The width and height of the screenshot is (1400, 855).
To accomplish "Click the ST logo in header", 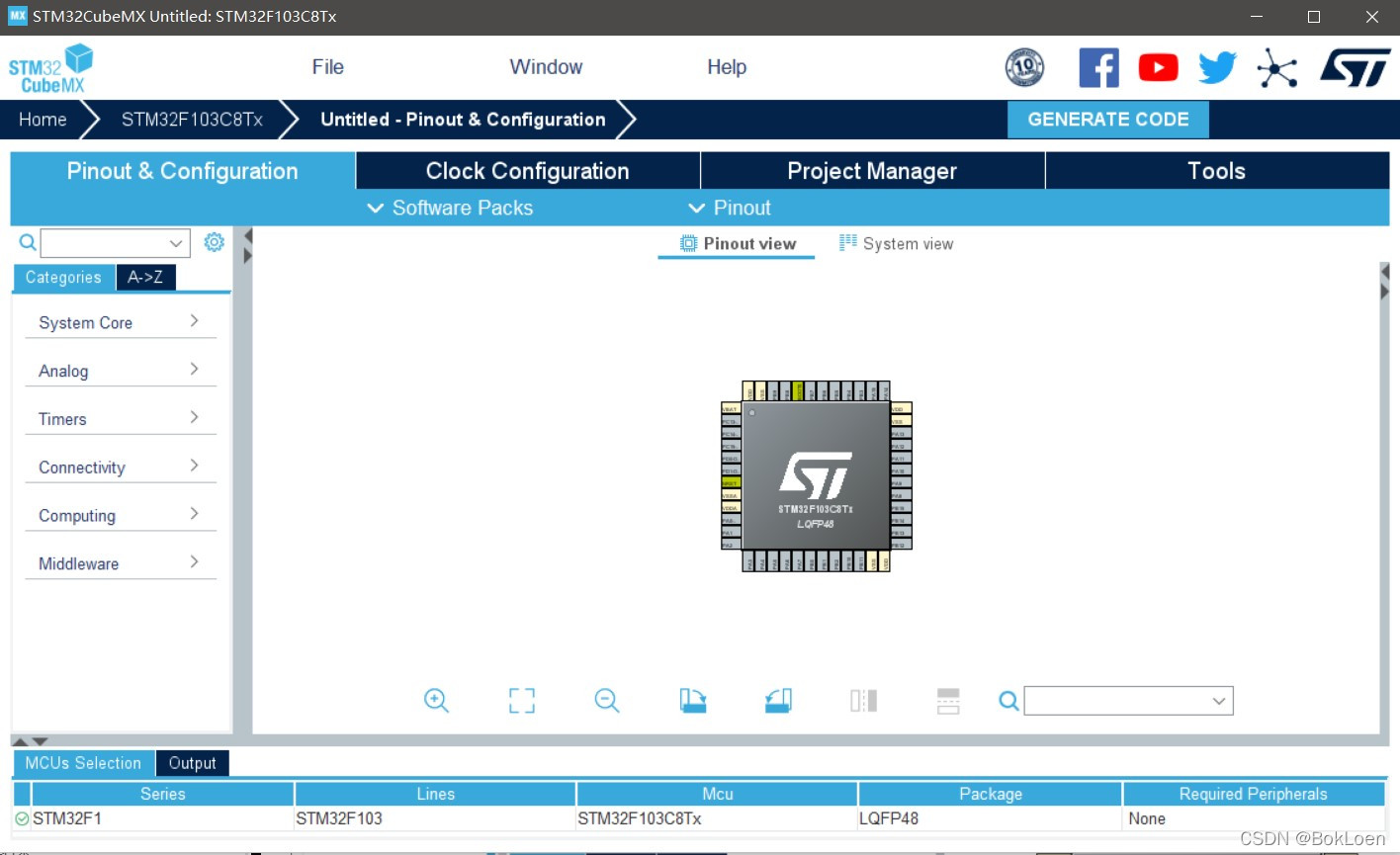I will tap(1356, 68).
